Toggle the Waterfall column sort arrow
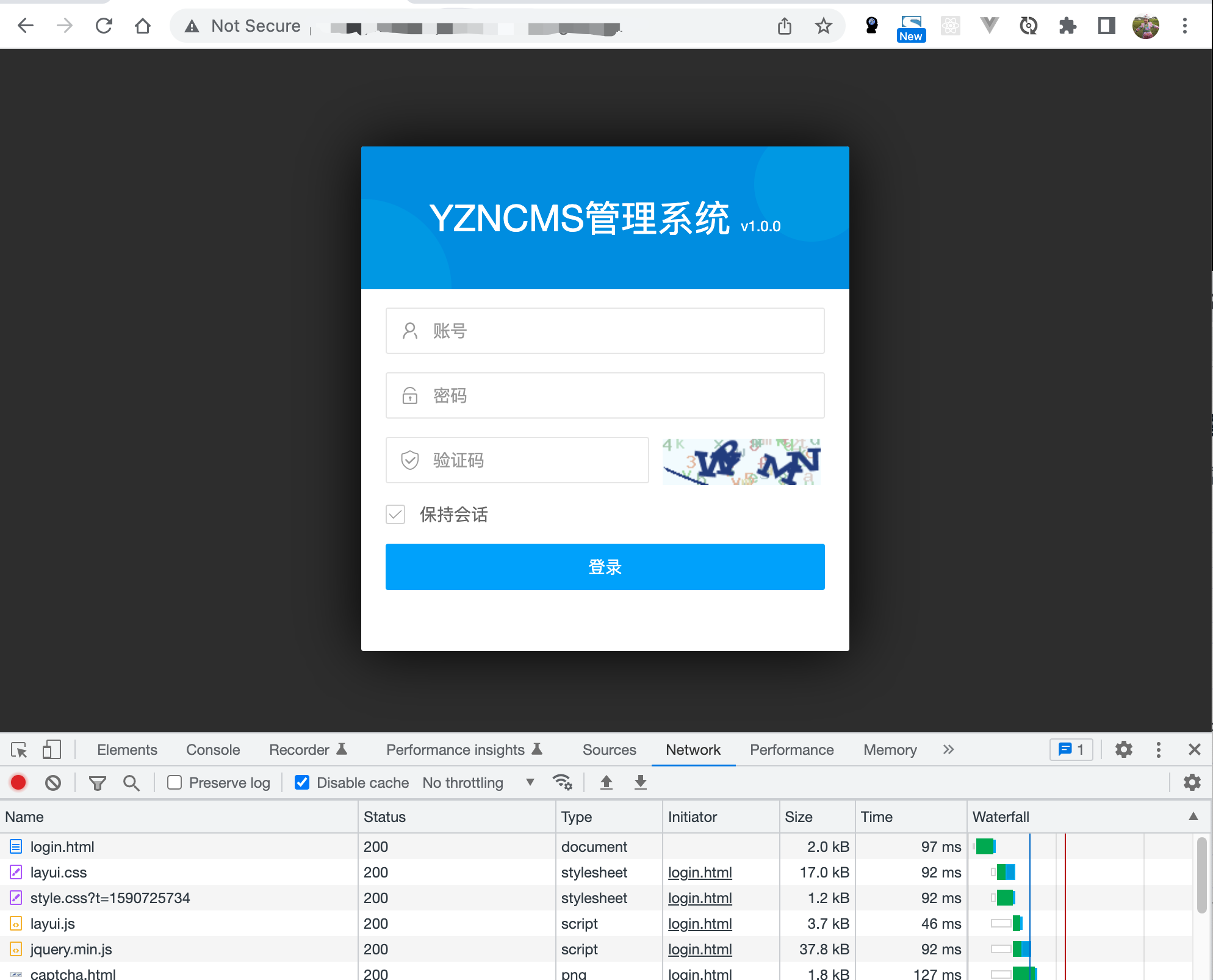Image resolution: width=1213 pixels, height=980 pixels. (1193, 816)
